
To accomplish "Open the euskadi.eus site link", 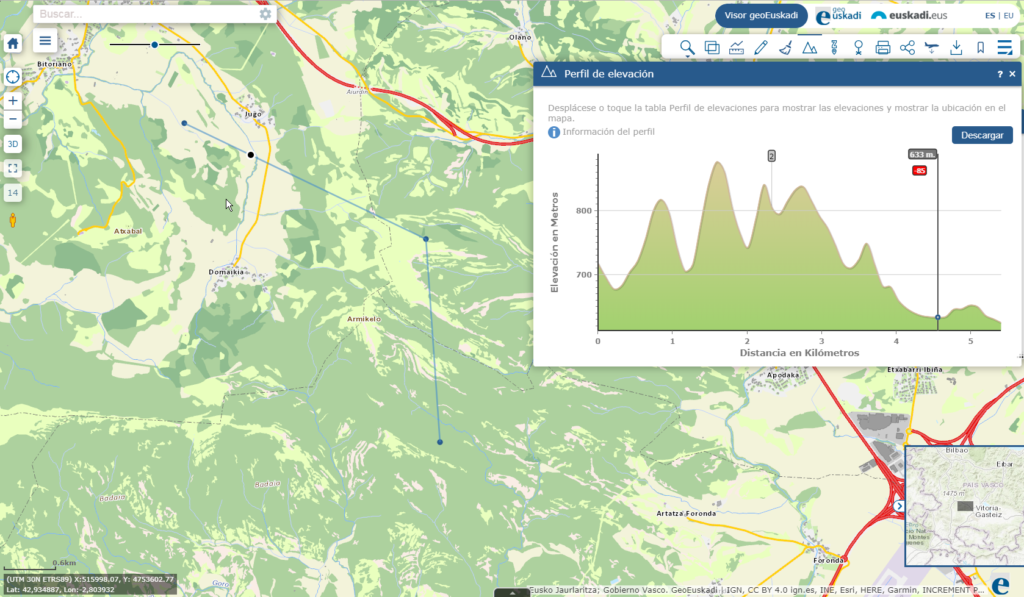I will point(909,15).
